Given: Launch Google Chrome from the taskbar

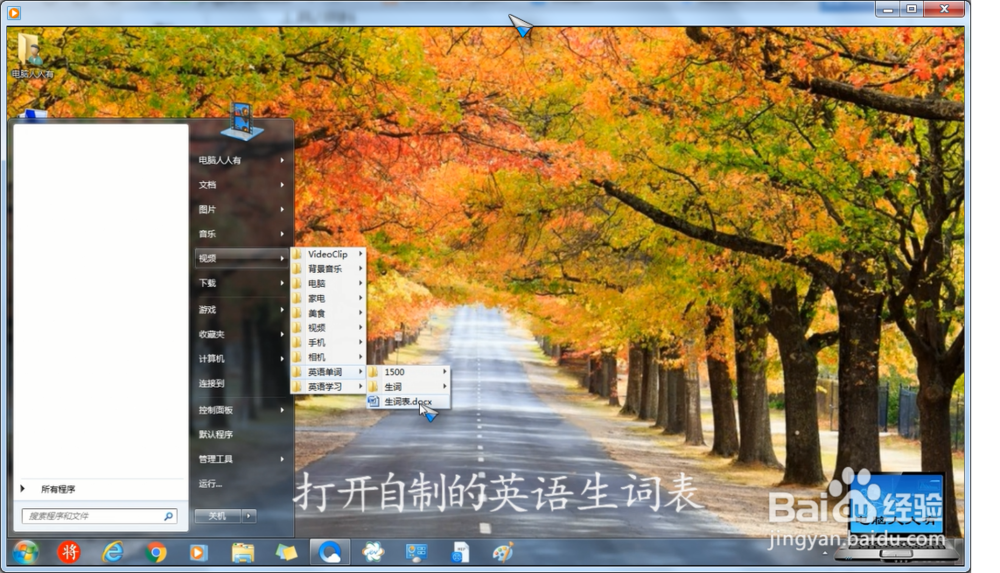Looking at the screenshot, I should [x=156, y=552].
